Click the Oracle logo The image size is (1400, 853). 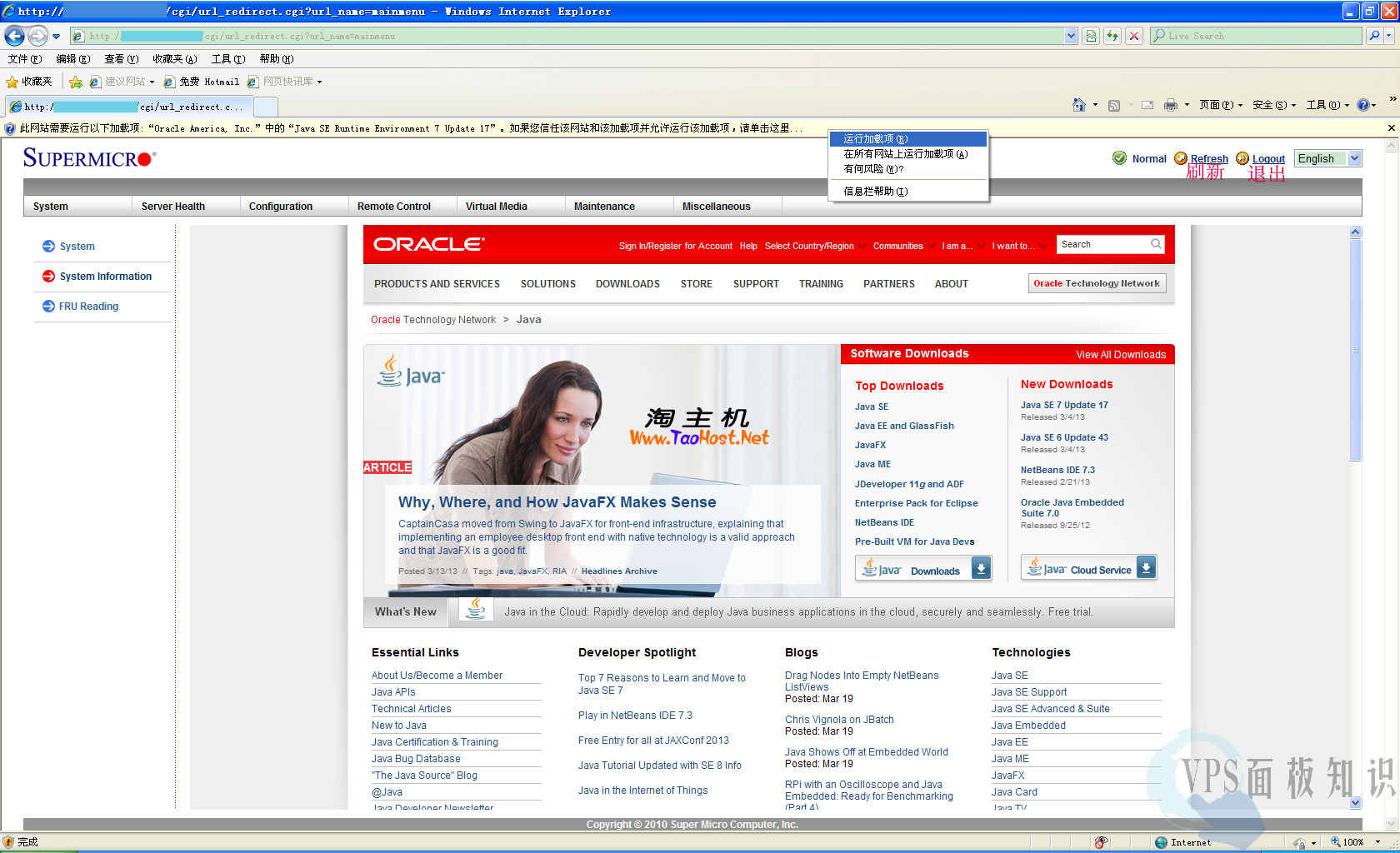coord(429,244)
